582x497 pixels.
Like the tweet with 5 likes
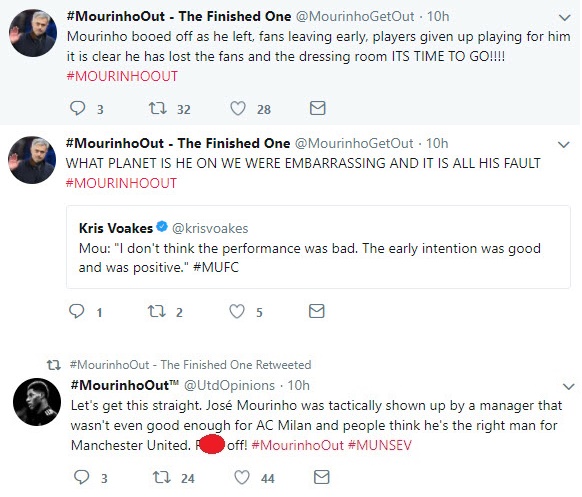pos(237,311)
